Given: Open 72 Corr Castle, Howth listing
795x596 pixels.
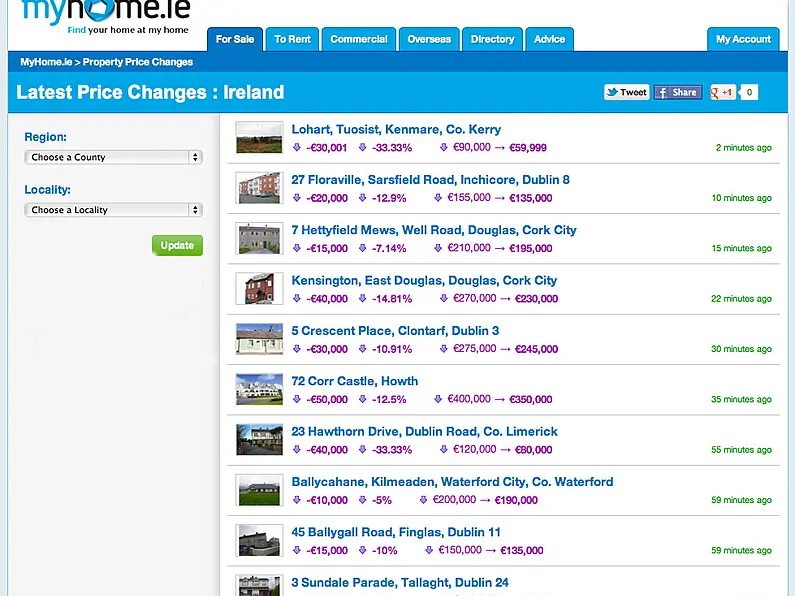Looking at the screenshot, I should pyautogui.click(x=355, y=381).
